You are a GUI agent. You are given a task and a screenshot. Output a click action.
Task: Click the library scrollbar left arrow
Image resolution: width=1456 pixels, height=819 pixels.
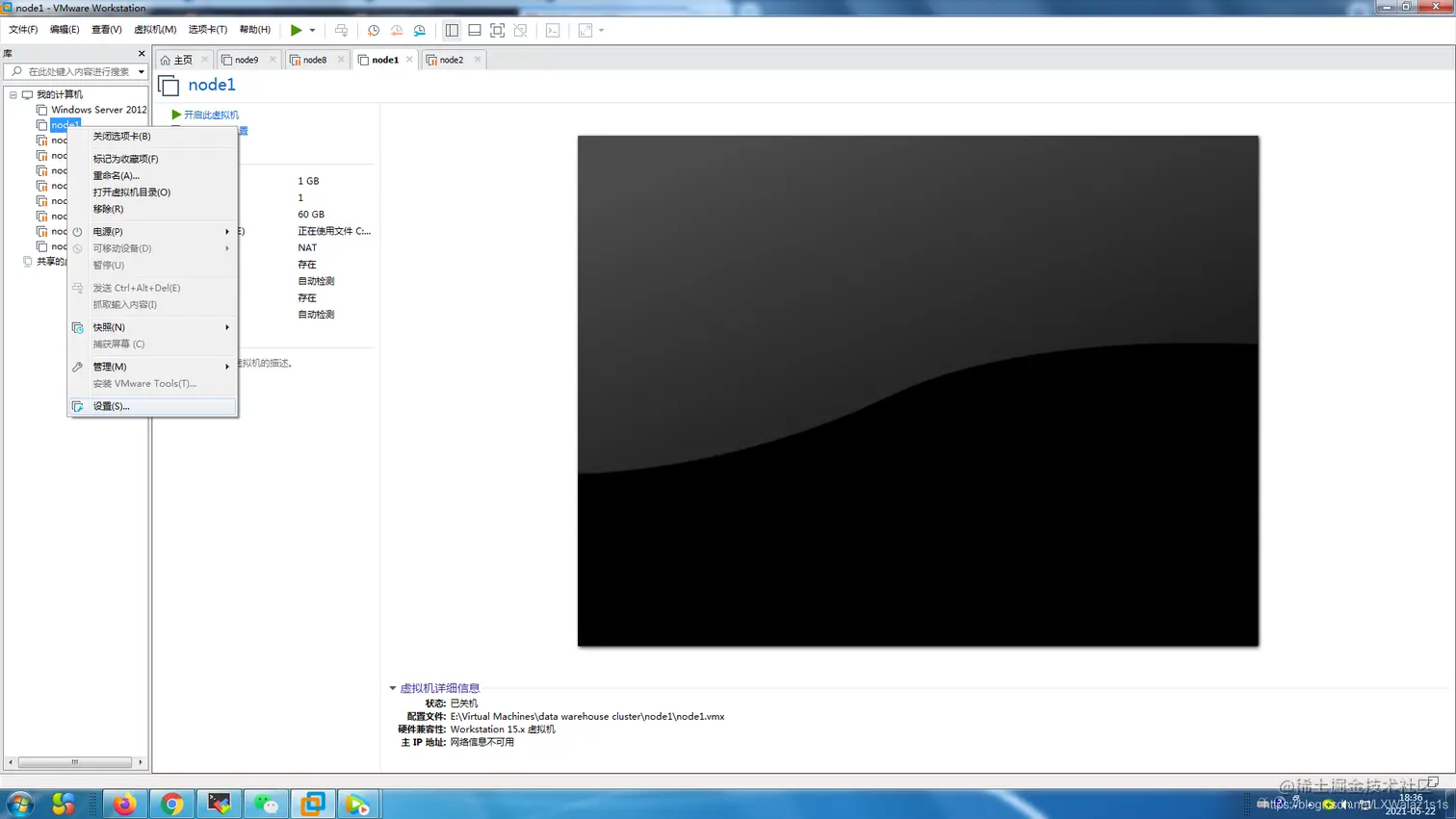click(x=11, y=762)
